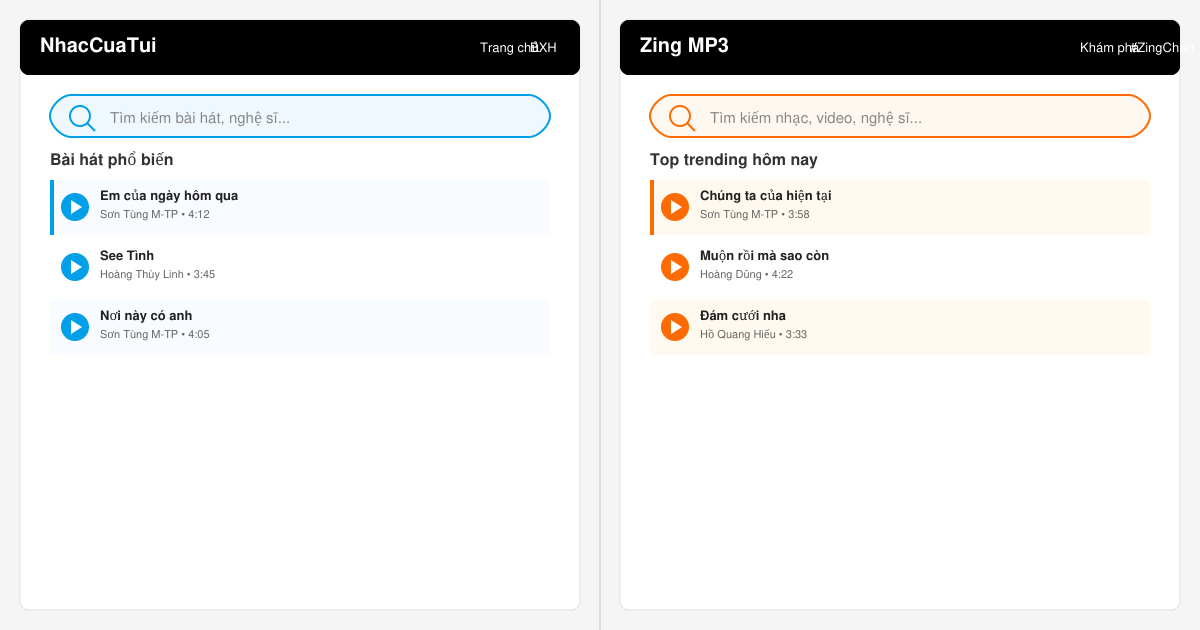
Task: Play the song Nơi này có anh
Action: pyautogui.click(x=75, y=327)
